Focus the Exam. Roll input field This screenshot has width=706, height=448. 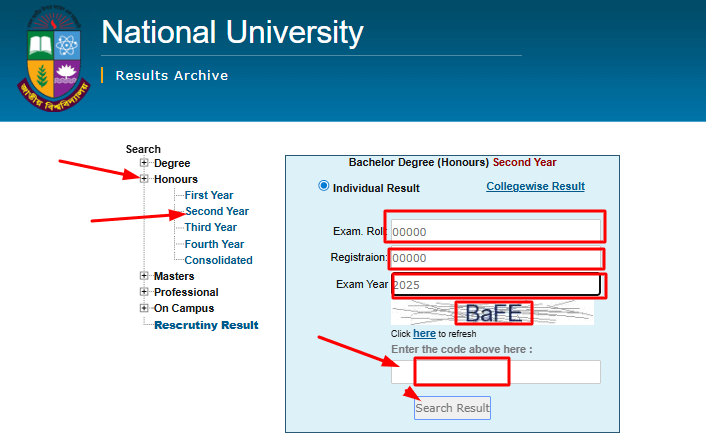(496, 231)
